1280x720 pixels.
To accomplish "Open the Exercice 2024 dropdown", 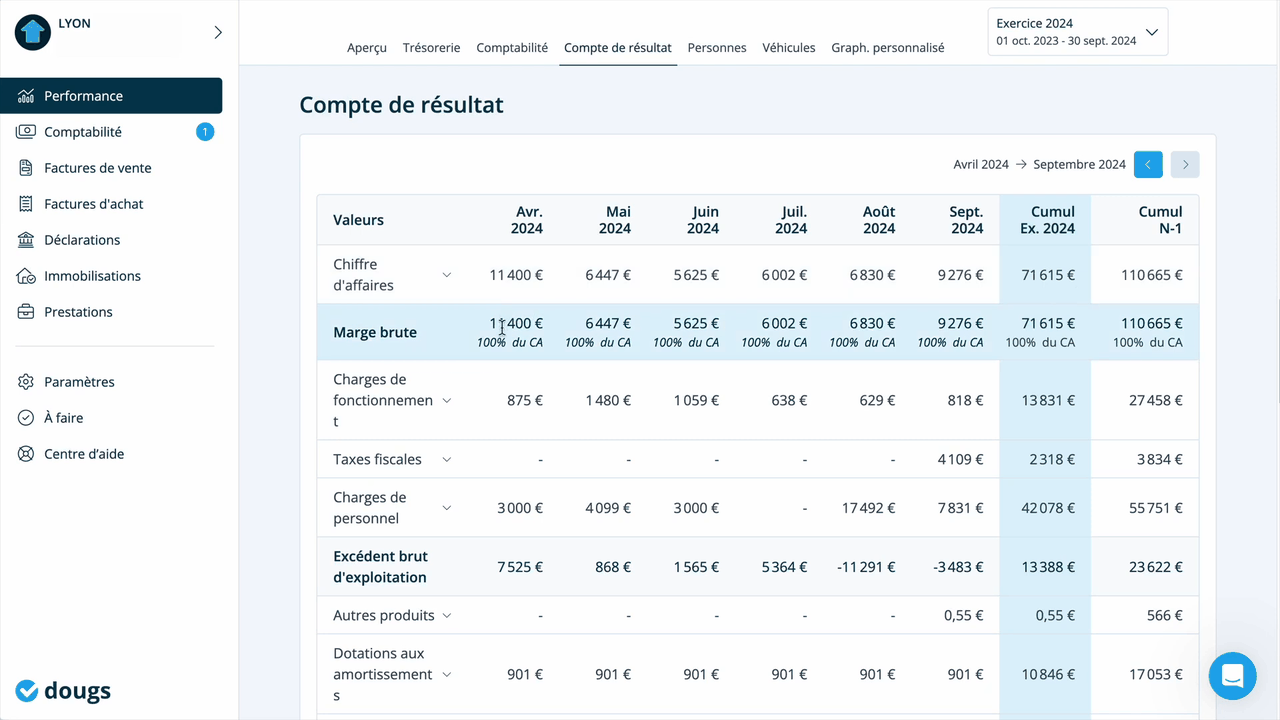I will point(1077,32).
